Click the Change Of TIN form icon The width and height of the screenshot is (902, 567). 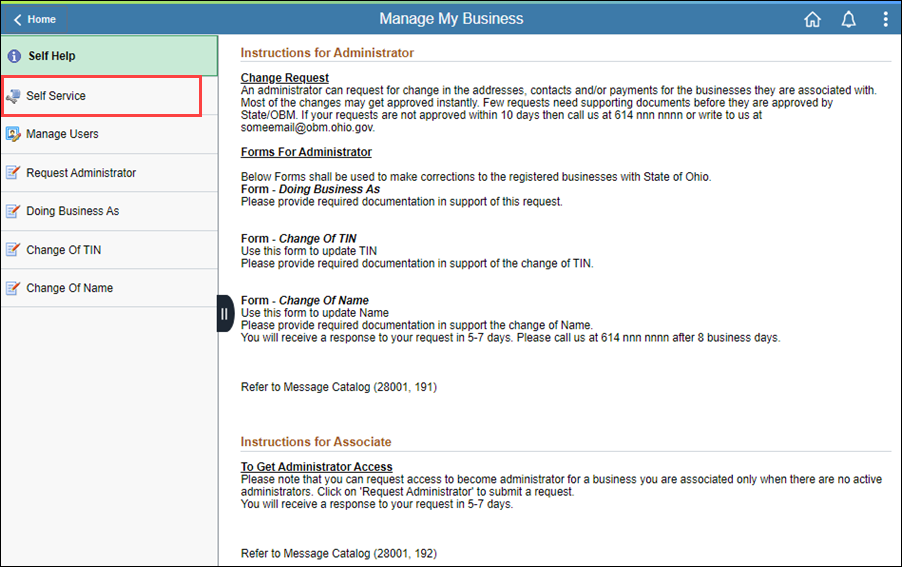(x=13, y=250)
